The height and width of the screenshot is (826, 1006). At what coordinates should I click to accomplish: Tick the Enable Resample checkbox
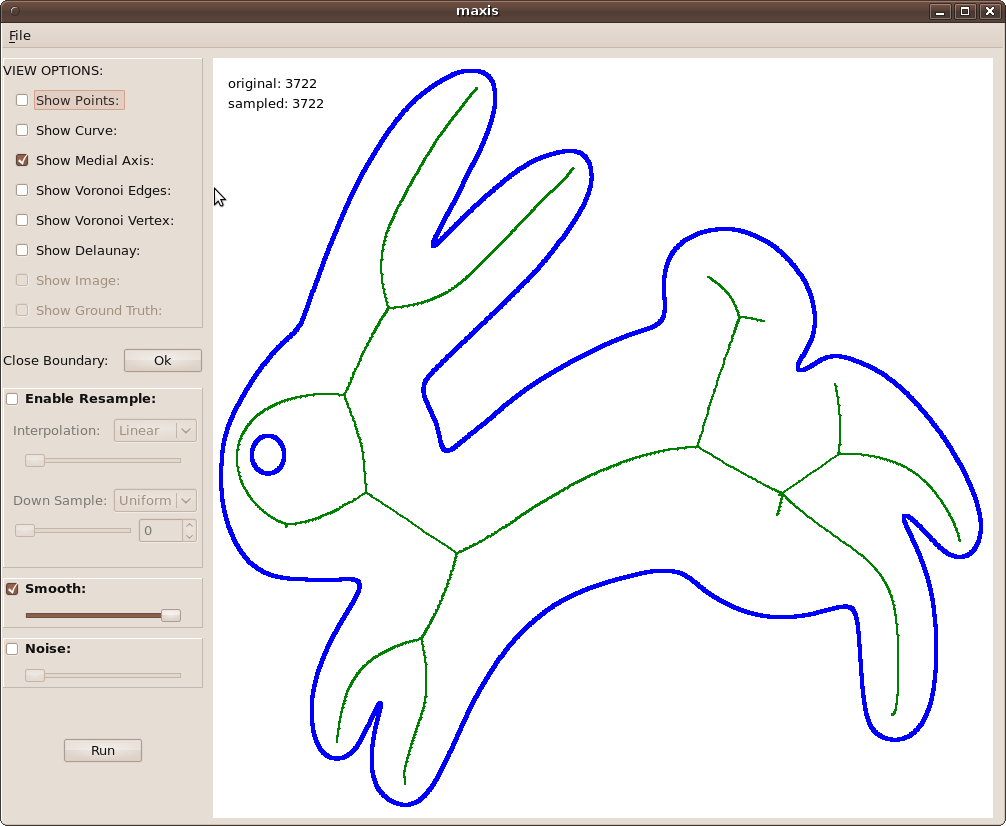(x=12, y=399)
